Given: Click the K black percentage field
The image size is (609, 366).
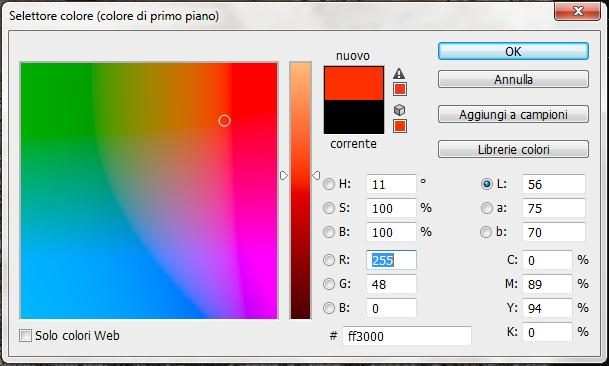Looking at the screenshot, I should click(x=547, y=332).
